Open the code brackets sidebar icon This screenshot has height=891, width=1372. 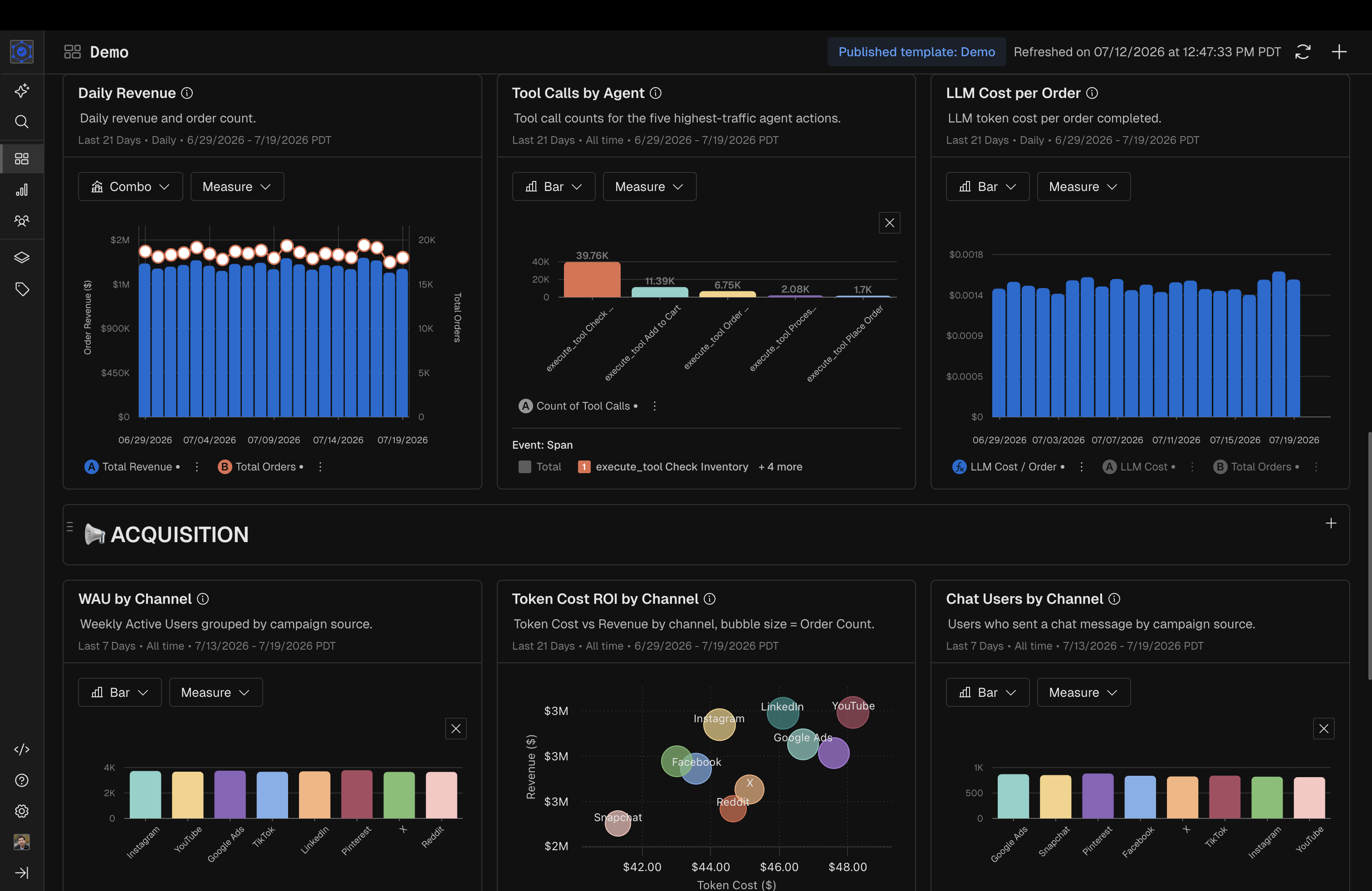21,749
